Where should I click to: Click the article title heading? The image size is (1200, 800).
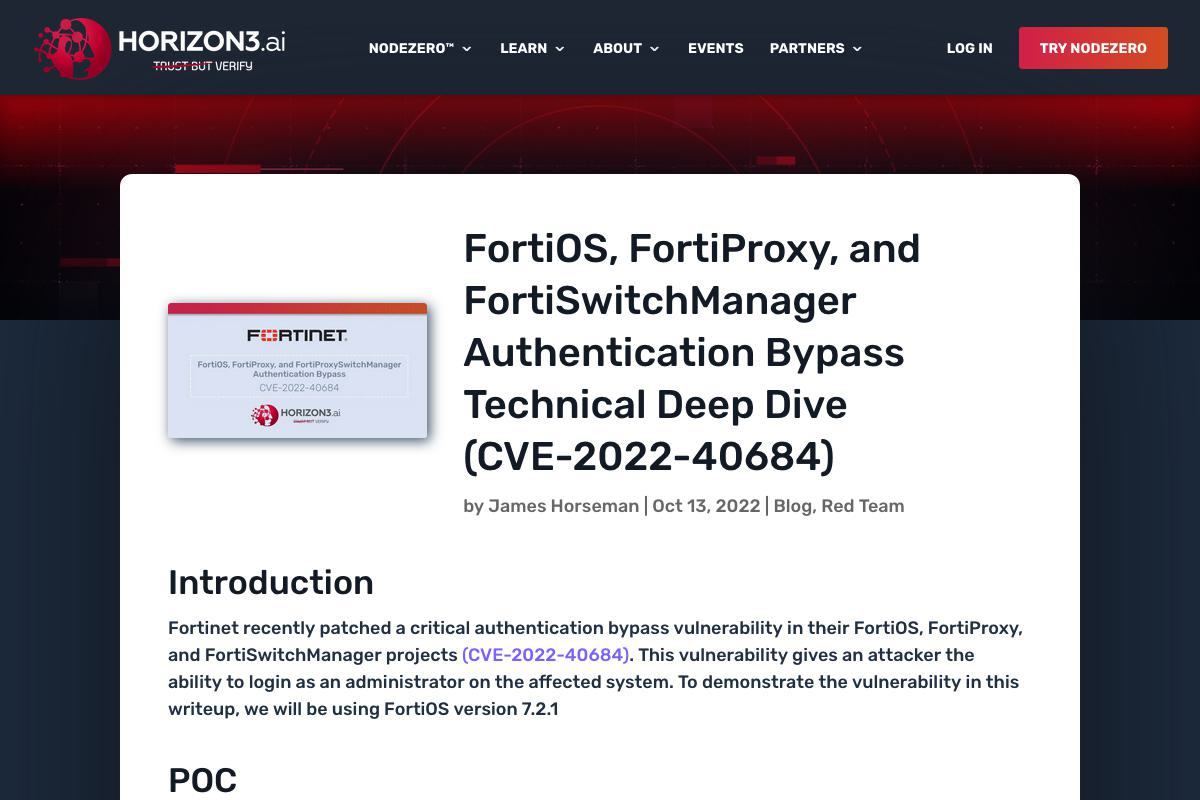[692, 352]
